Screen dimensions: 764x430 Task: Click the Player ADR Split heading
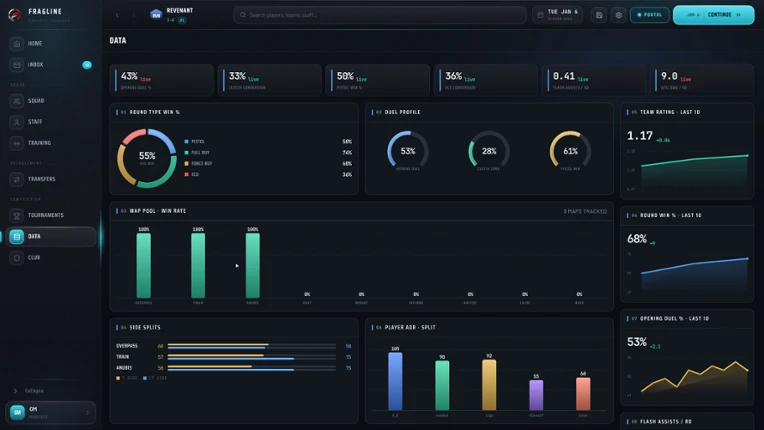(410, 327)
